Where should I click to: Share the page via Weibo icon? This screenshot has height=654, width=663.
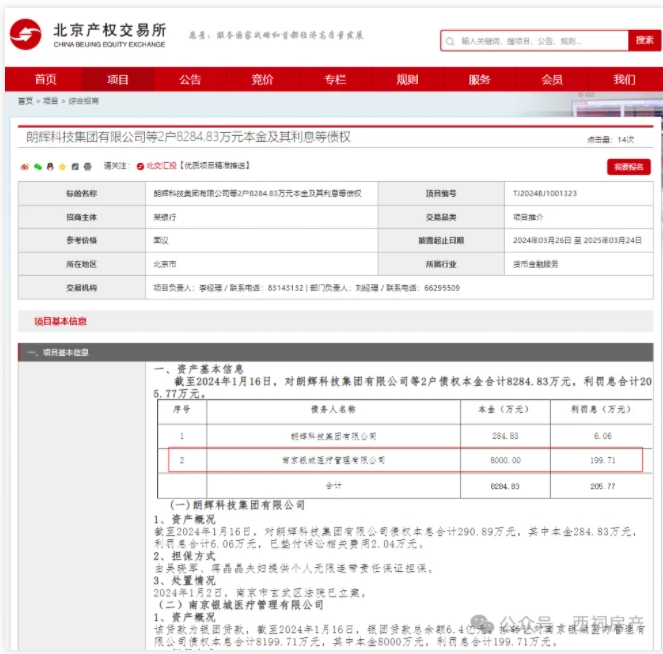tap(25, 167)
